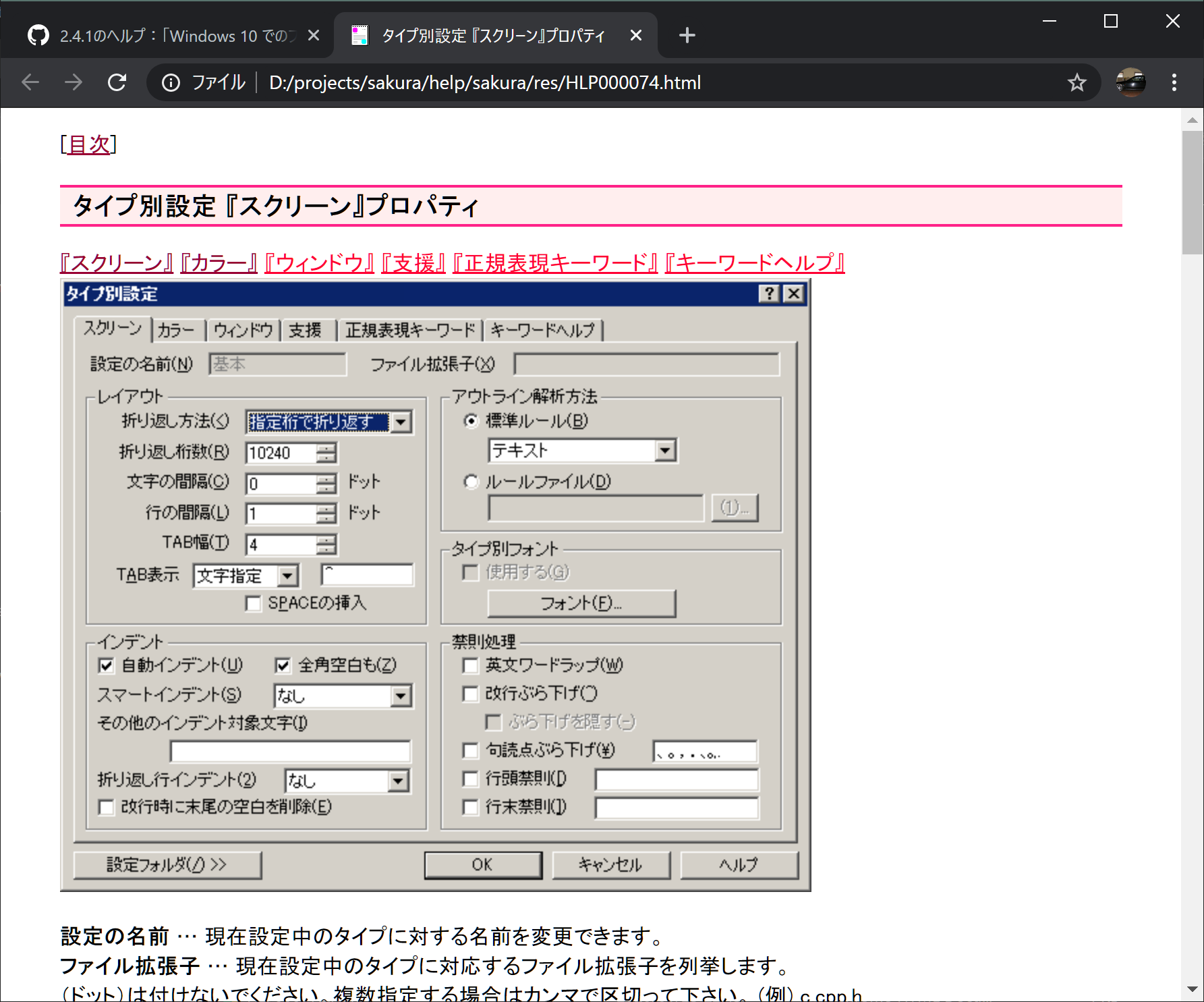Open the 折り返し行インデント dropdown
Screen dimensions: 1204x1002
point(398,781)
